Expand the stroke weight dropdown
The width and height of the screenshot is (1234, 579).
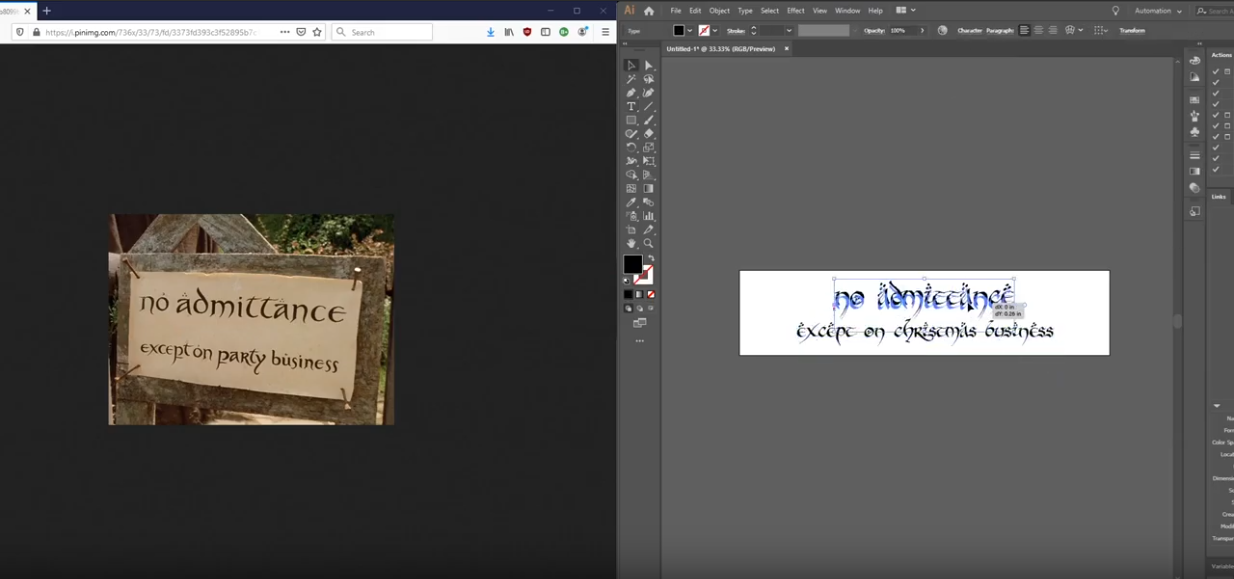coord(789,31)
